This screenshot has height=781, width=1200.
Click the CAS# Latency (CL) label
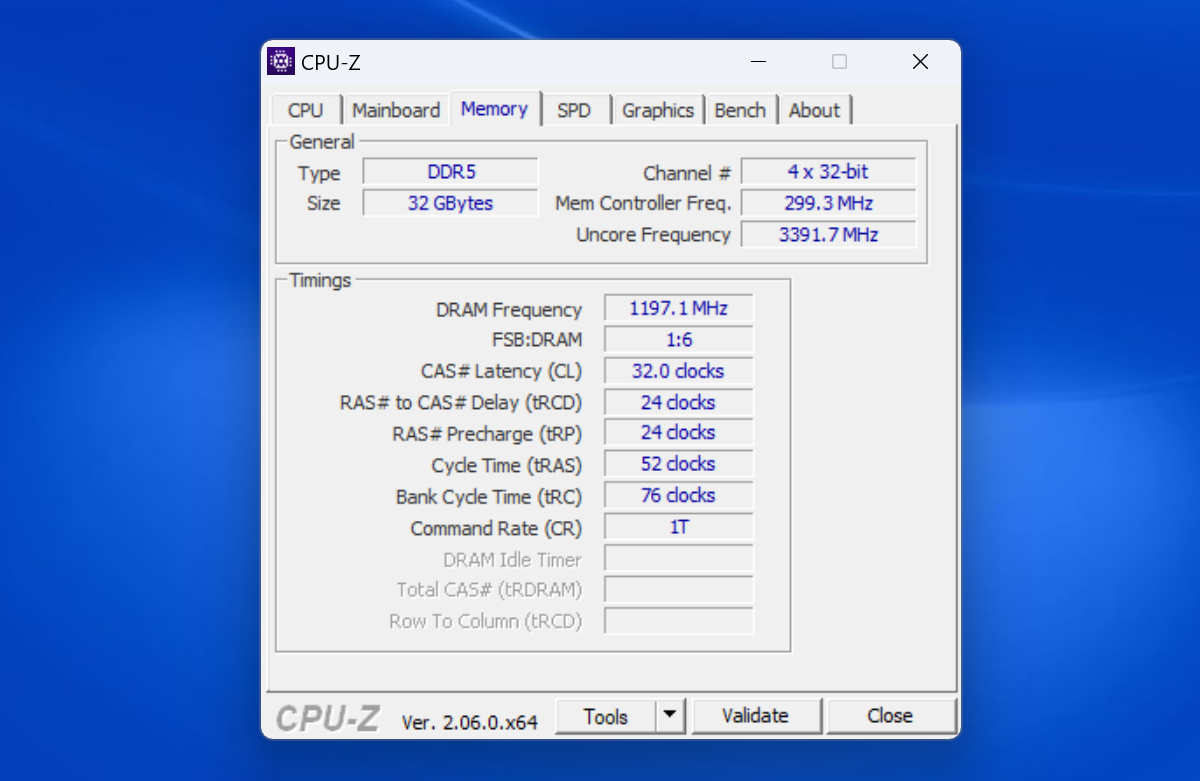point(501,371)
